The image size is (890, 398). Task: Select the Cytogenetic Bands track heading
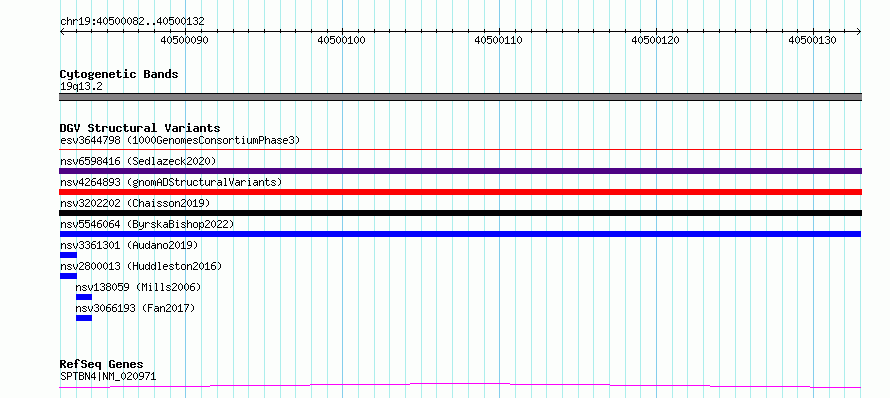tap(119, 74)
